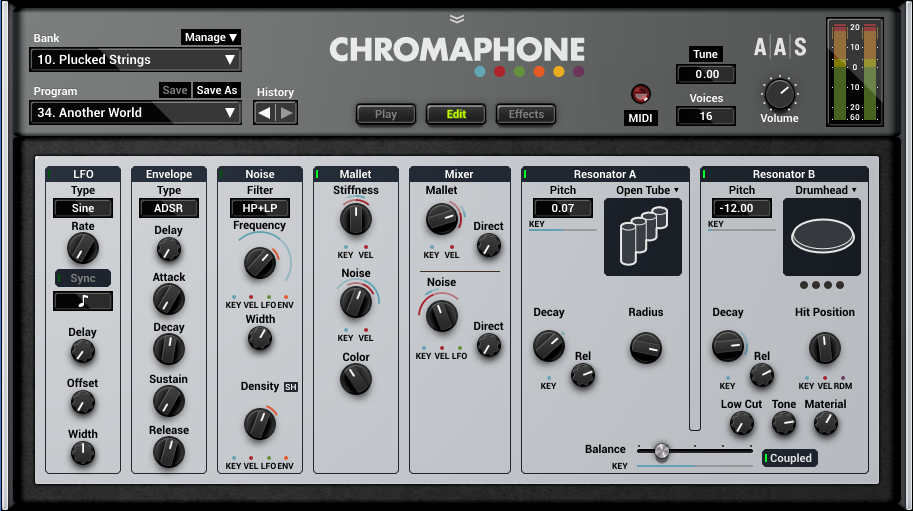The height and width of the screenshot is (511, 913).
Task: Click the Mallet Stiffness knob
Action: click(x=356, y=219)
